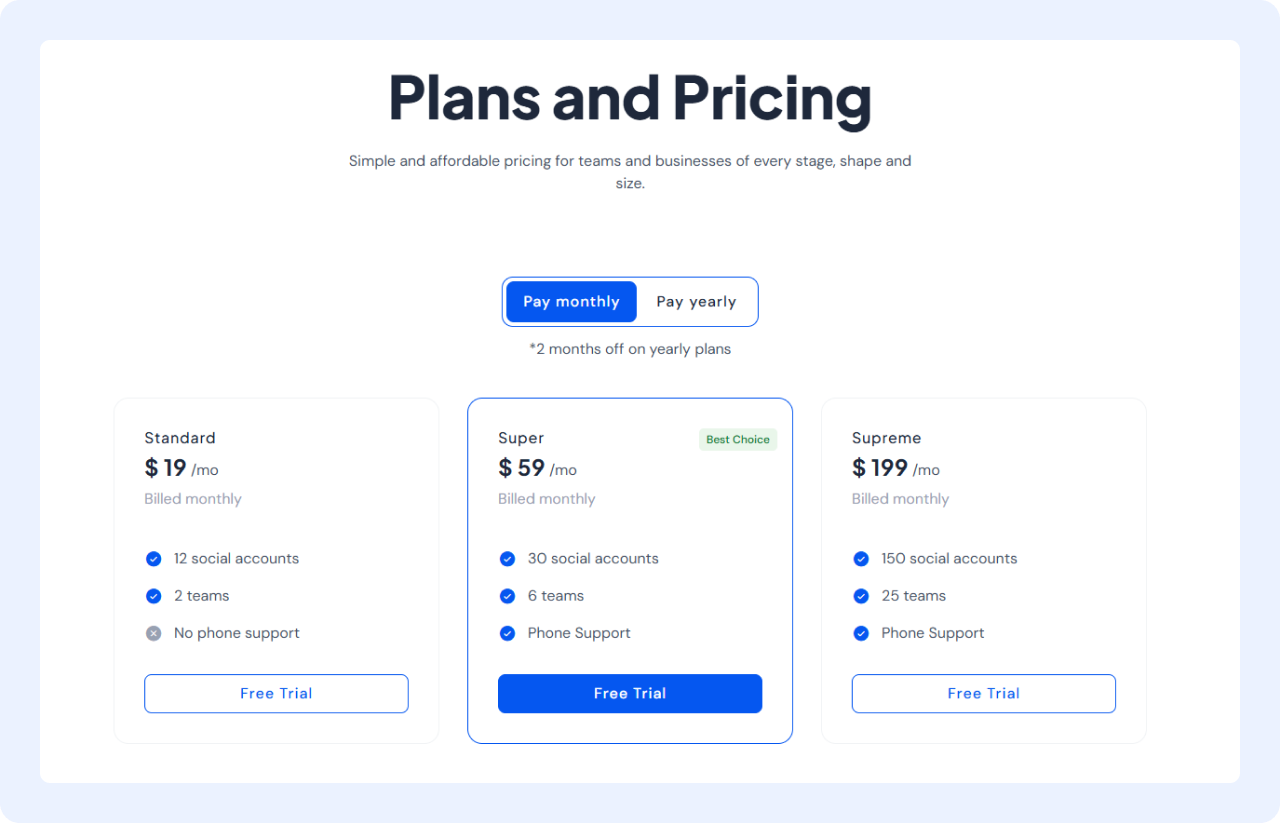1280x823 pixels.
Task: Click checkmark icon beside Super plan Phone Support
Action: (507, 633)
